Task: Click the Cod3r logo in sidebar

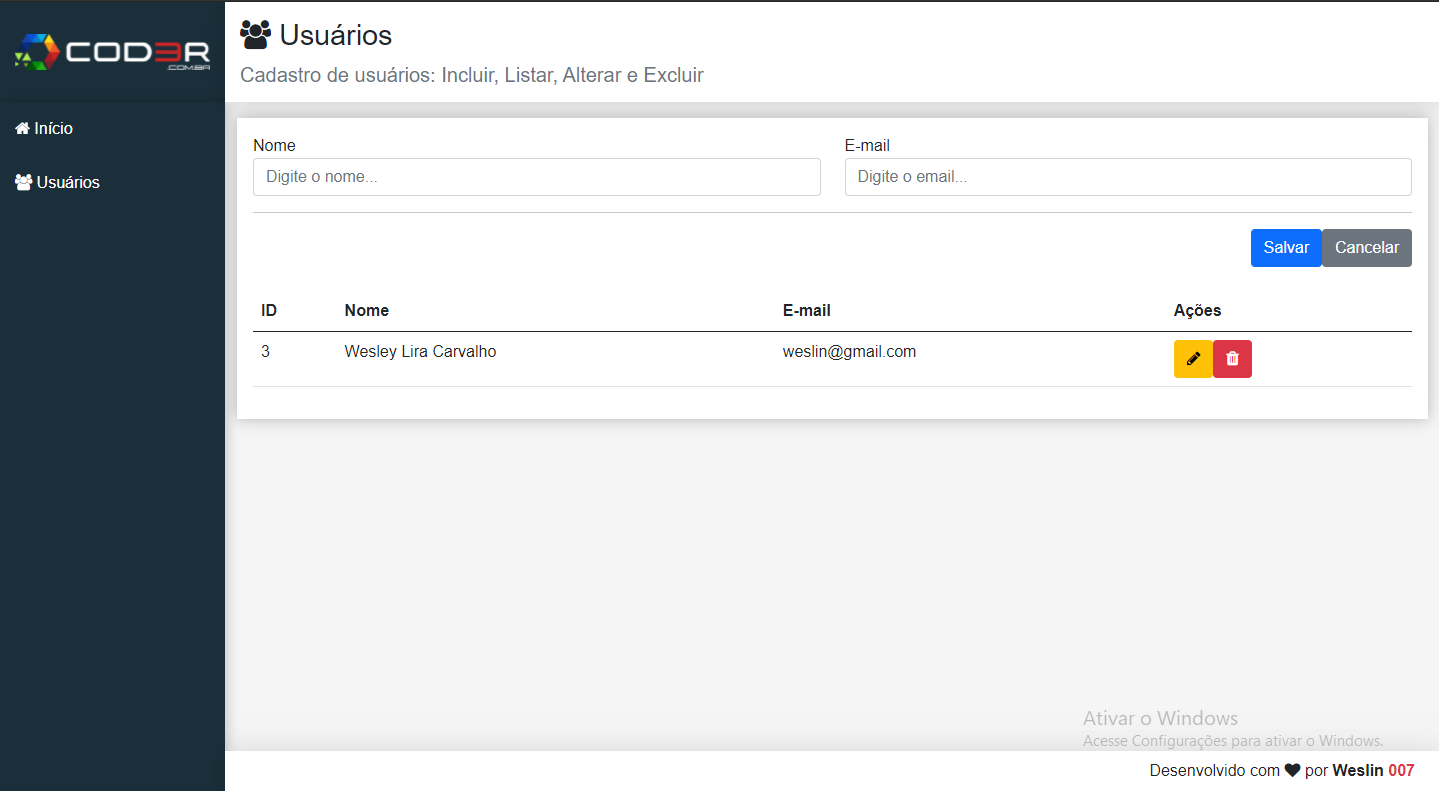Action: tap(112, 51)
